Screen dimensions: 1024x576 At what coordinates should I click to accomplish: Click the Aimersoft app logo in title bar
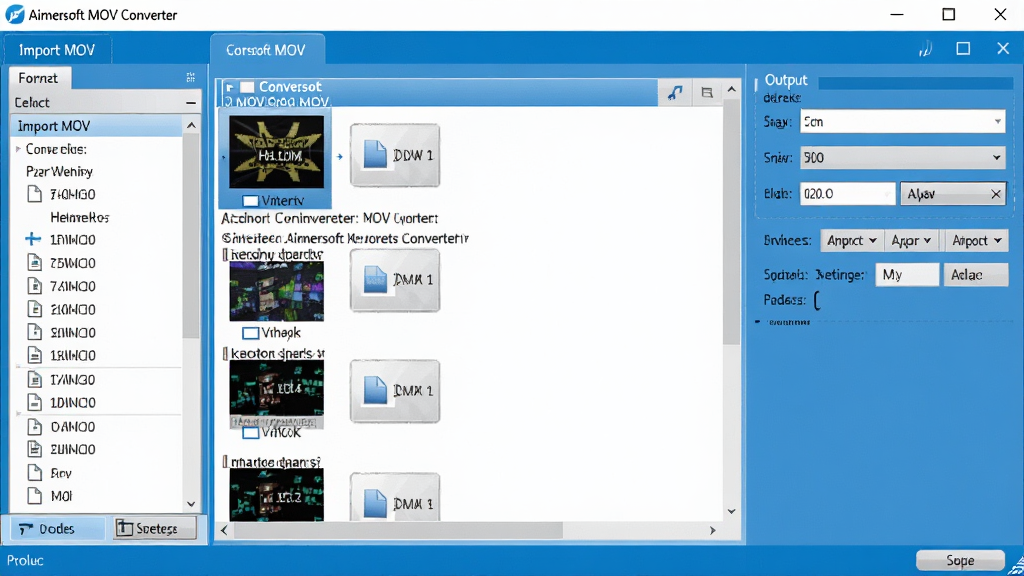(x=14, y=14)
